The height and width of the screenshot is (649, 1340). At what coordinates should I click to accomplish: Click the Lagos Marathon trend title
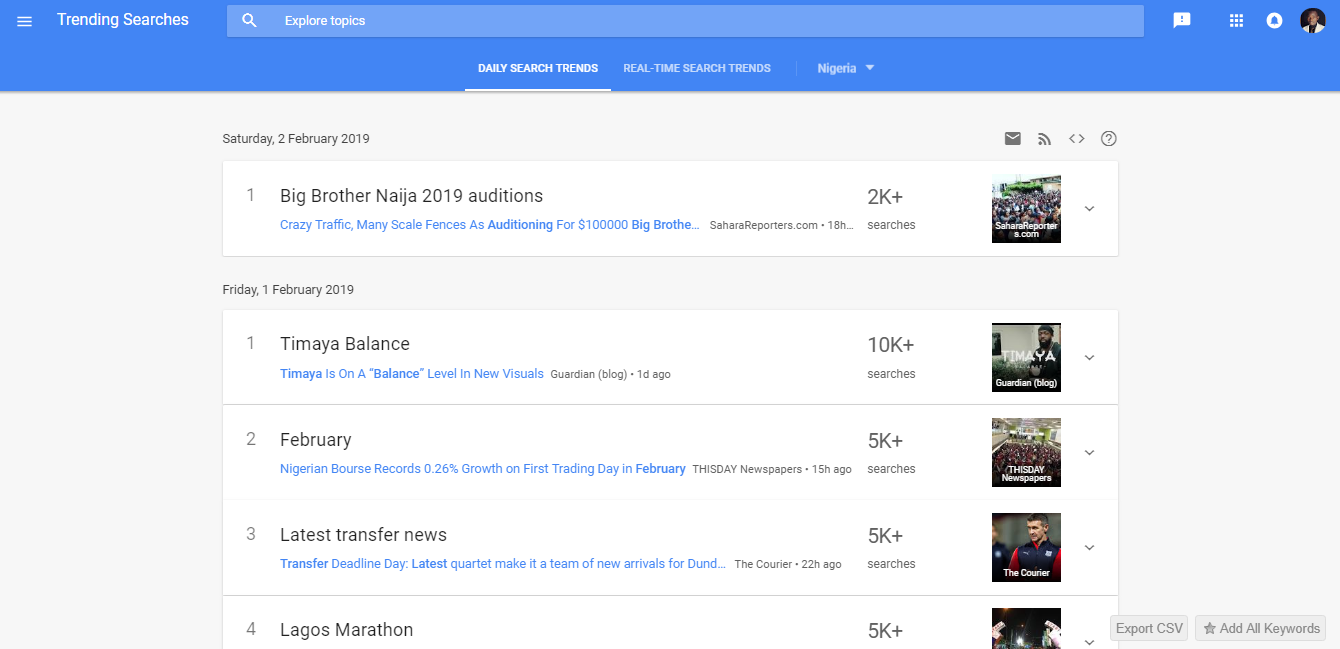pyautogui.click(x=347, y=630)
